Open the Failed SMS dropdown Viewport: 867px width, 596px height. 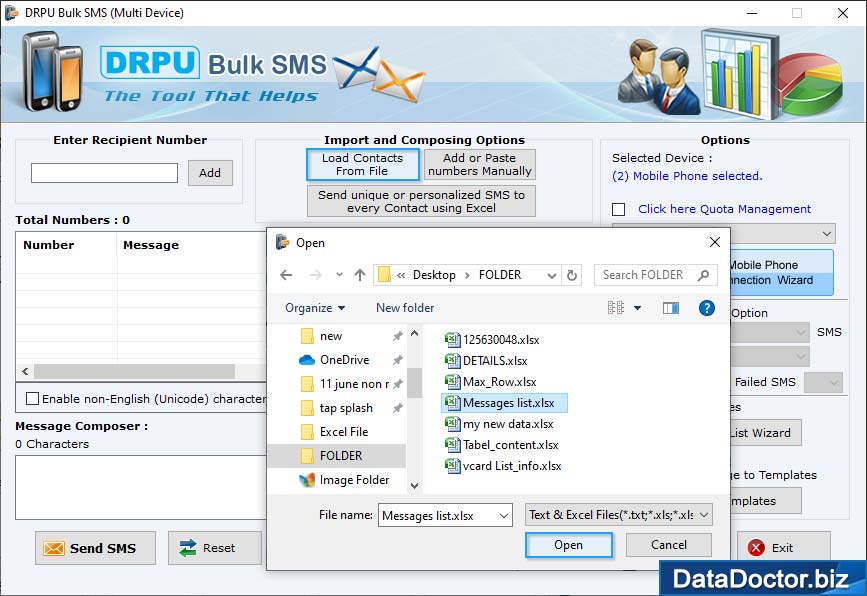coord(823,382)
